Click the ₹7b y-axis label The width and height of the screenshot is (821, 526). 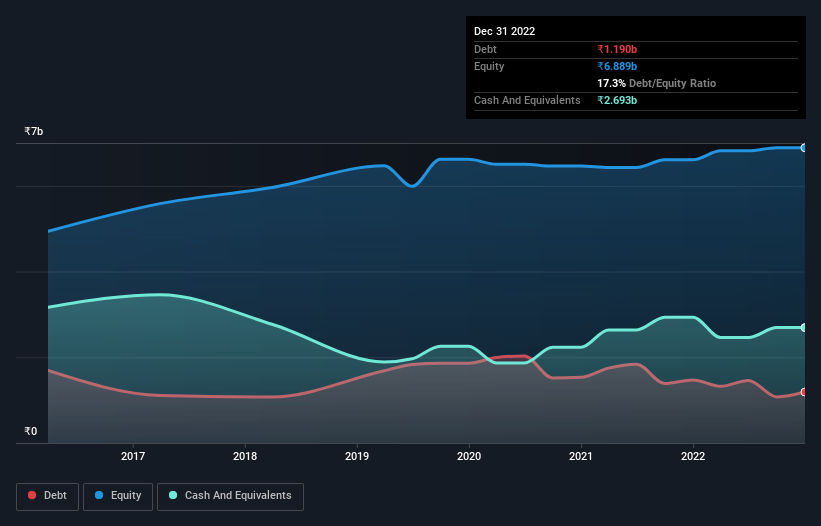click(34, 131)
